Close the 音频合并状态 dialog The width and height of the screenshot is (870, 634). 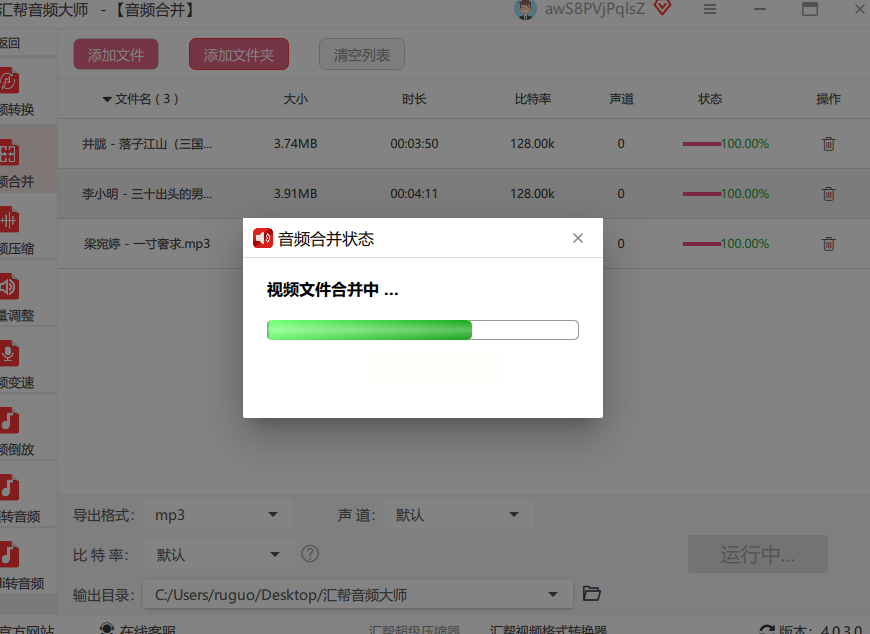coord(578,238)
